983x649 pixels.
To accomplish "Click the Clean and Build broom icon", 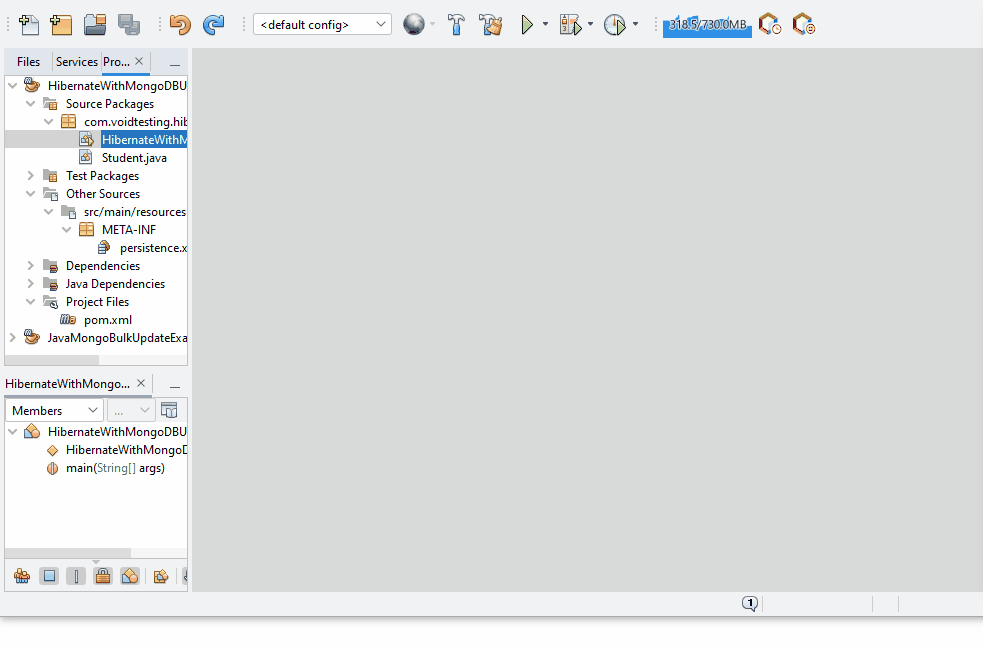I will (x=490, y=25).
